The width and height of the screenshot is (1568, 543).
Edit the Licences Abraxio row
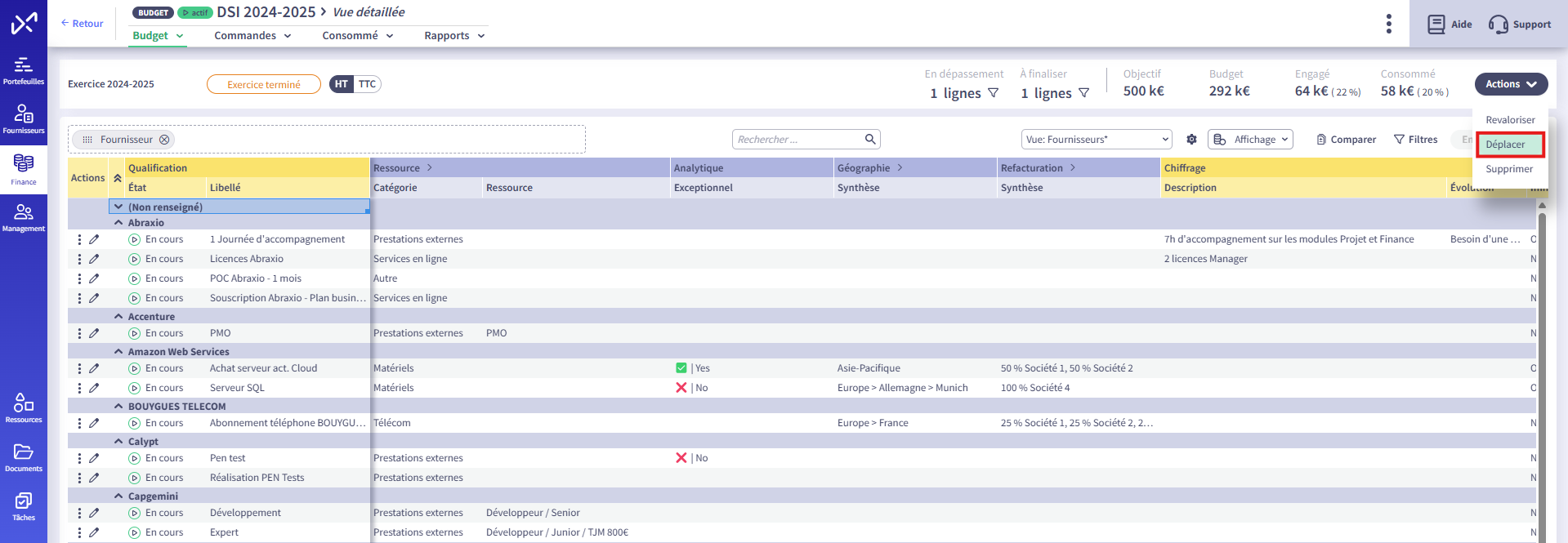pyautogui.click(x=94, y=259)
